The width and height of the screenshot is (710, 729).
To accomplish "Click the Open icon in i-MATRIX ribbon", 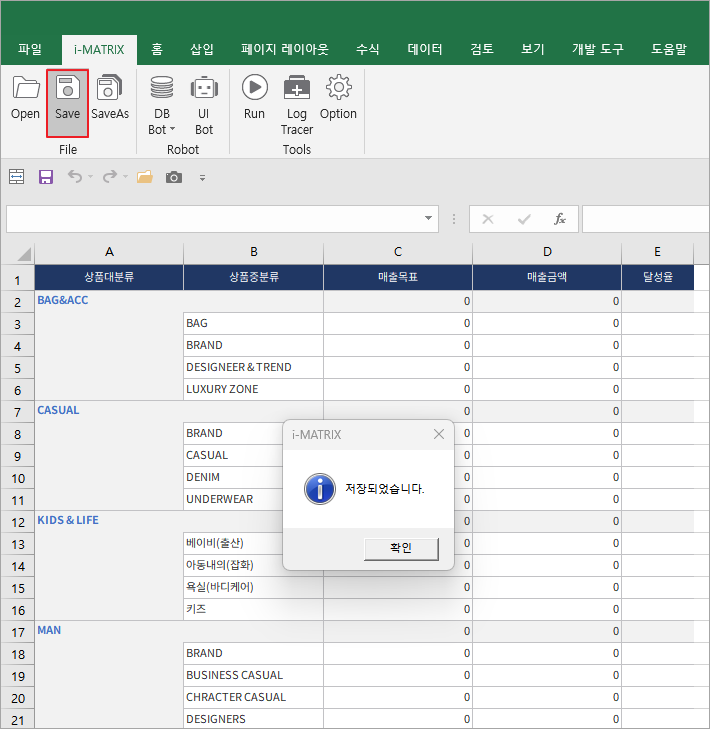I will tap(25, 99).
